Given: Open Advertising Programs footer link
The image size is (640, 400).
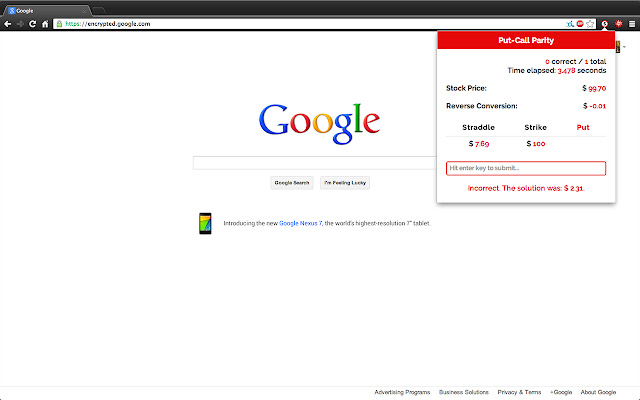Looking at the screenshot, I should coord(402,392).
